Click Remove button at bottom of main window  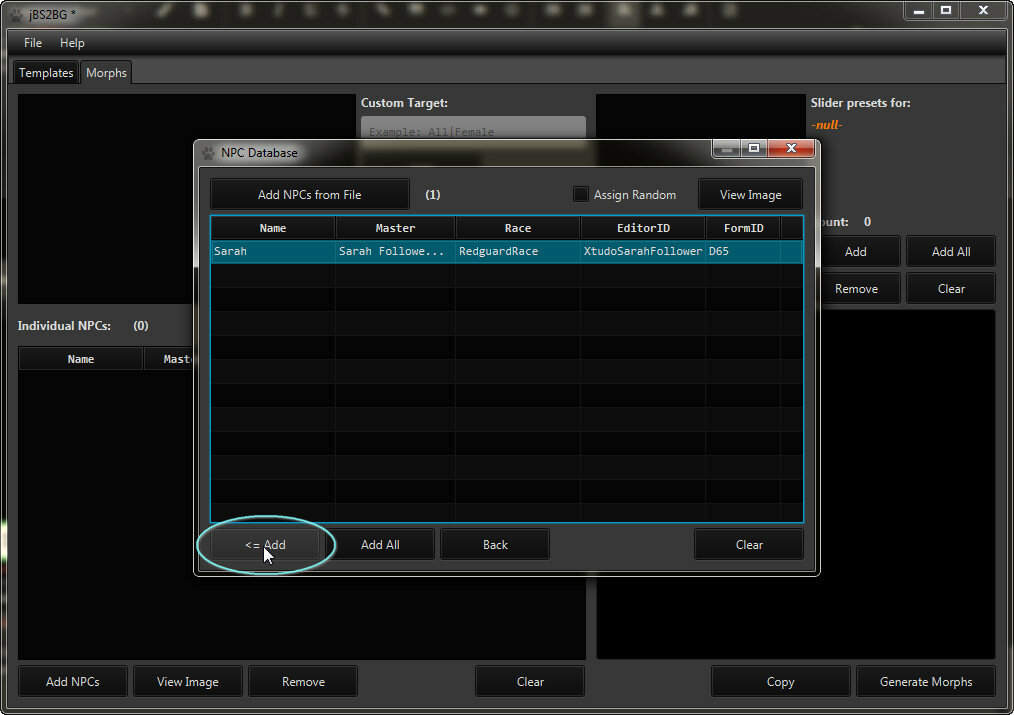tap(303, 681)
